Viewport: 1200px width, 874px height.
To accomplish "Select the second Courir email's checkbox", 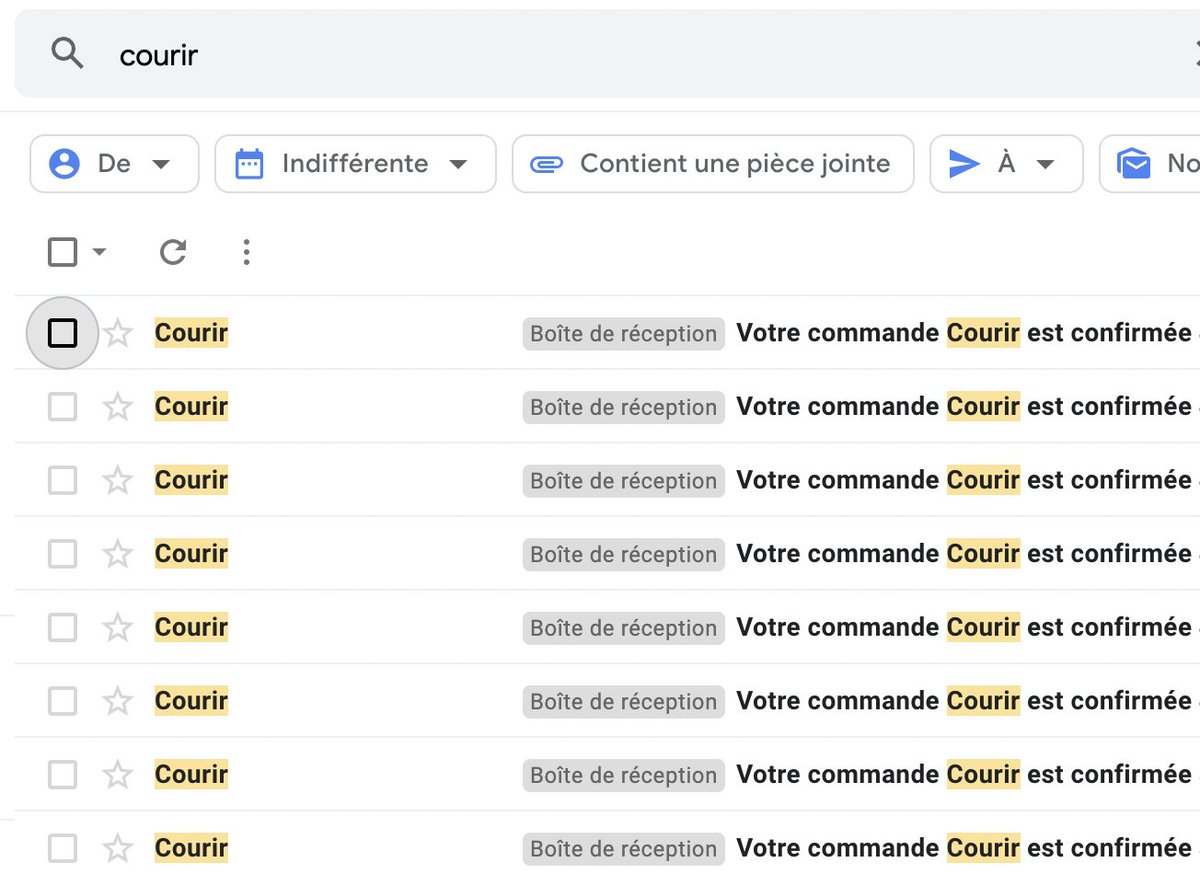I will (63, 407).
